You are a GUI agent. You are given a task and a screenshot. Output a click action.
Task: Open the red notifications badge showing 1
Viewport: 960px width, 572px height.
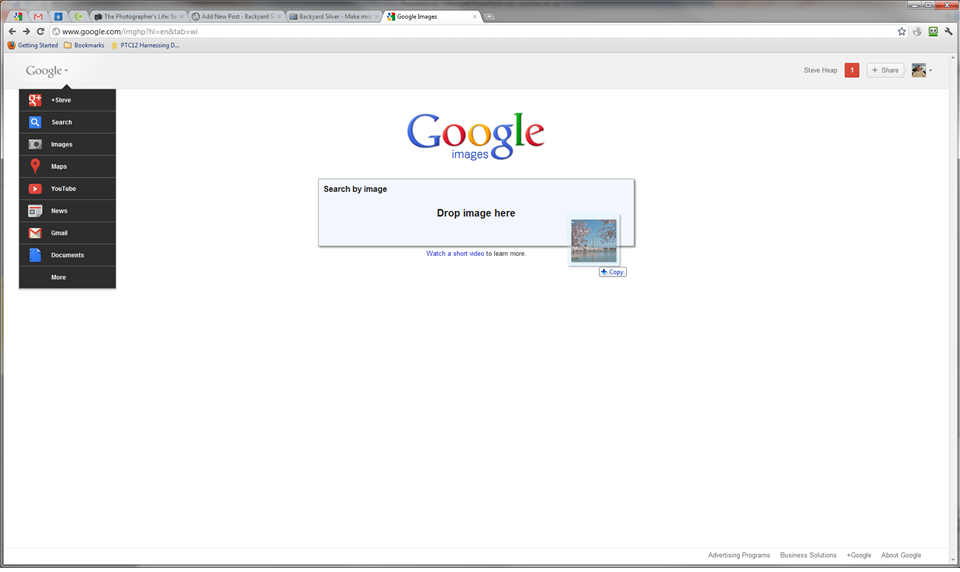[852, 70]
